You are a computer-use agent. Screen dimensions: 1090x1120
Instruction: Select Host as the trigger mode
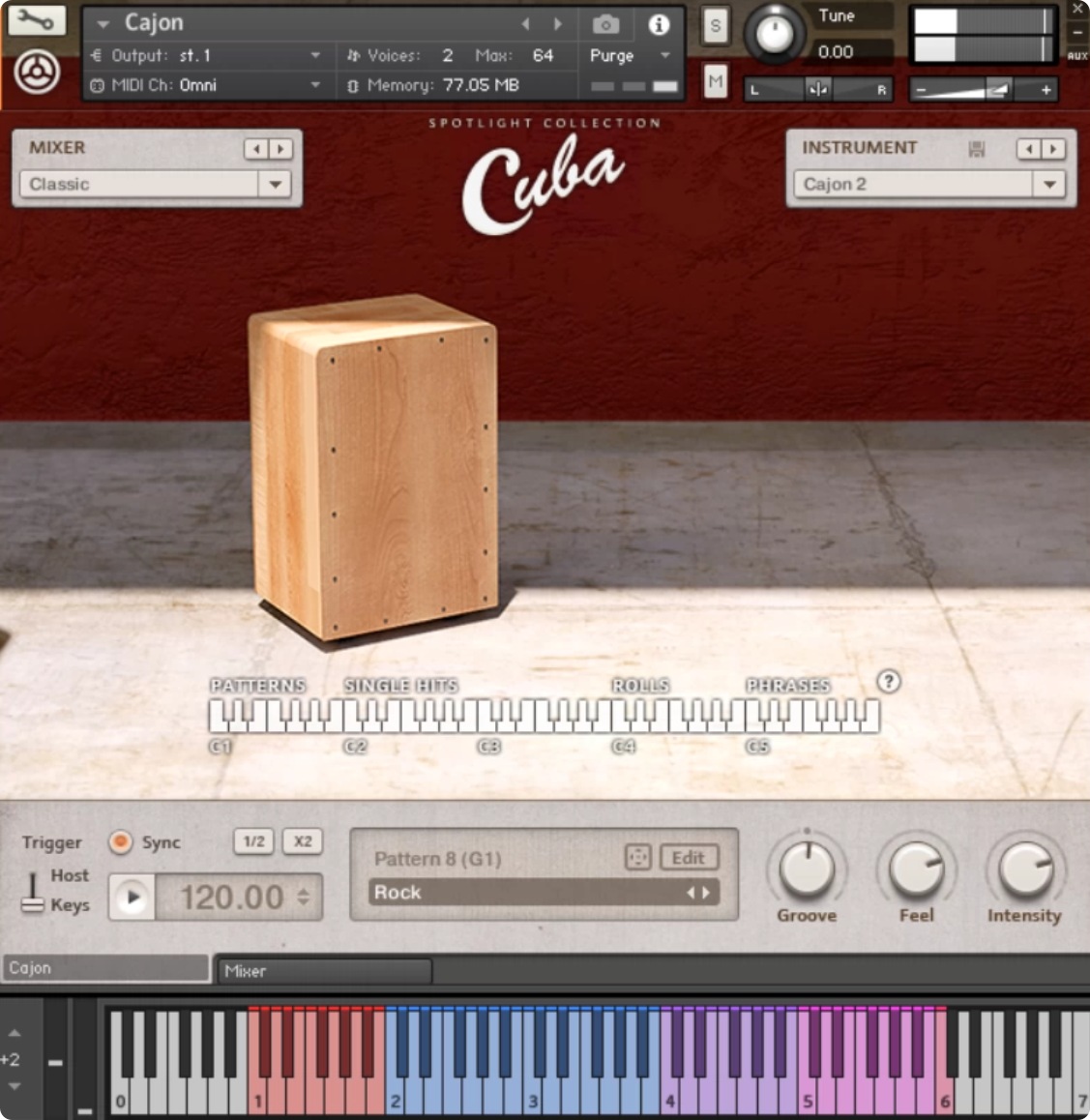coord(70,875)
